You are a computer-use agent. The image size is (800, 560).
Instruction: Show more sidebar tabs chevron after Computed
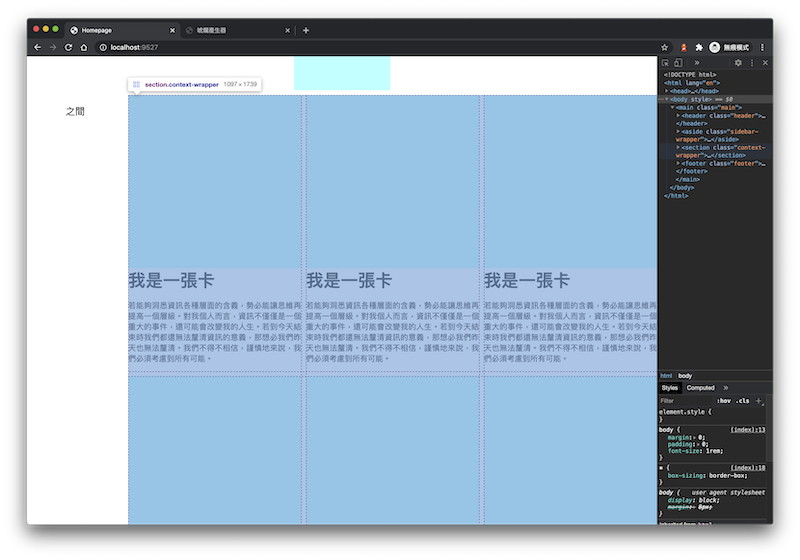(x=726, y=388)
